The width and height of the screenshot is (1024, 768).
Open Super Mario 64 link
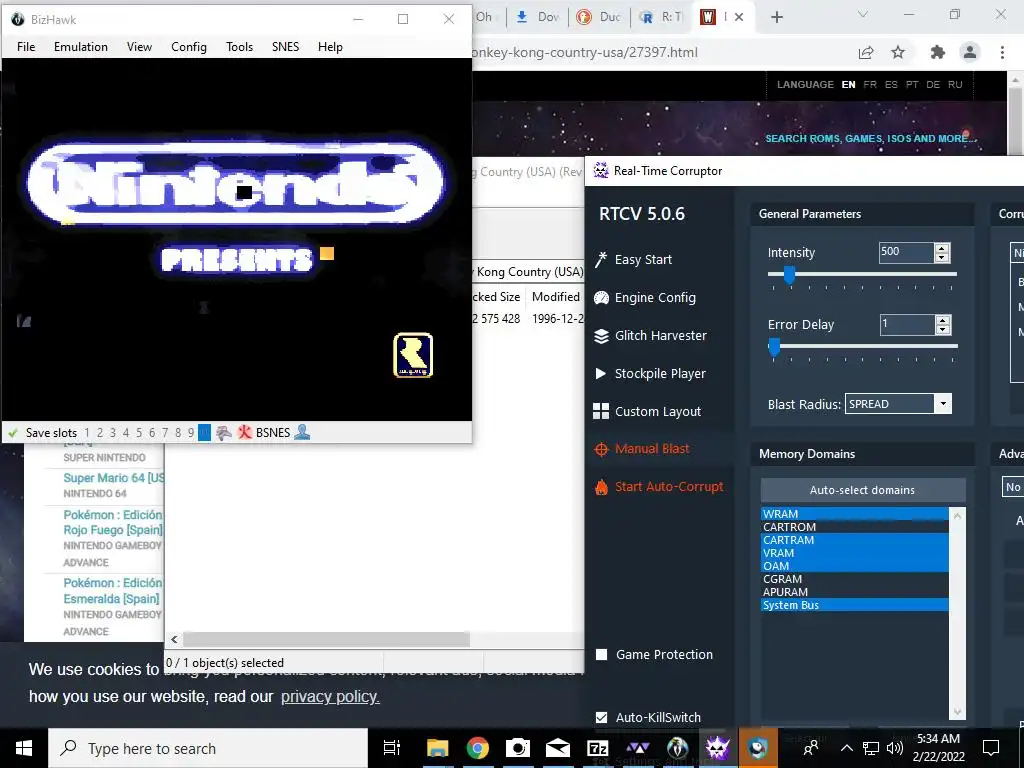point(114,477)
